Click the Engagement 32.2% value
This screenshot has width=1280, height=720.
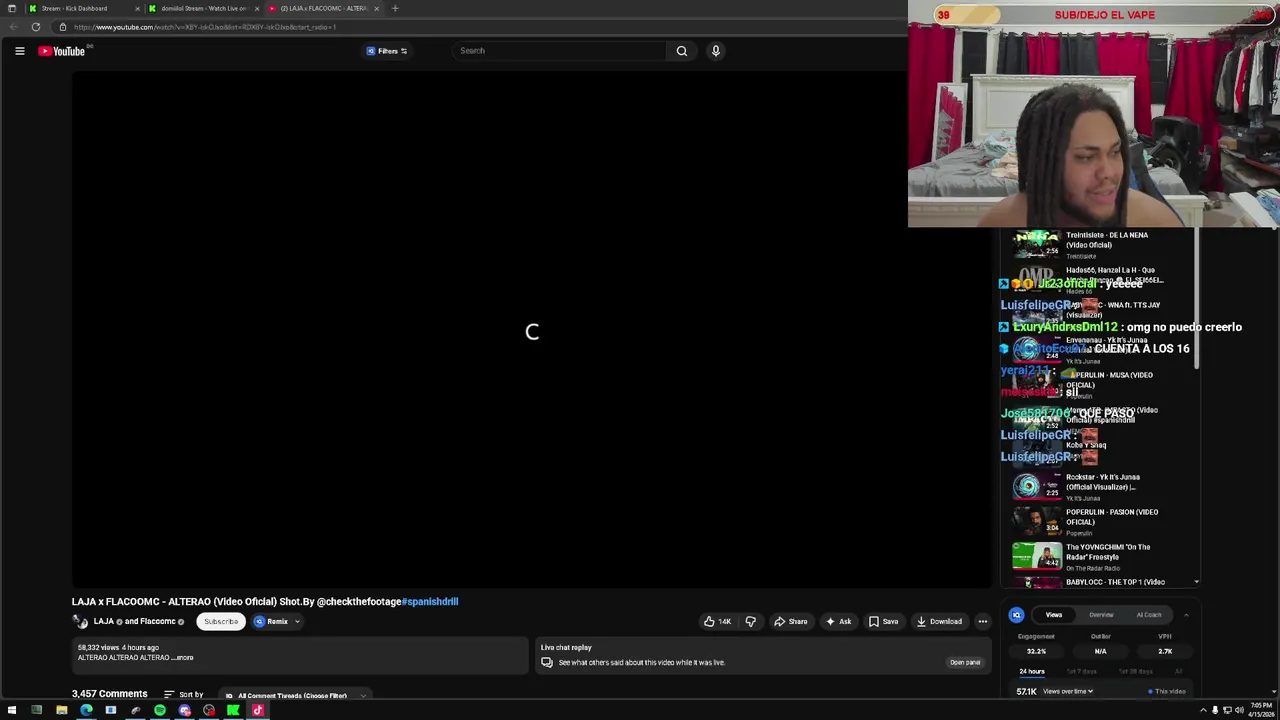coord(1036,651)
